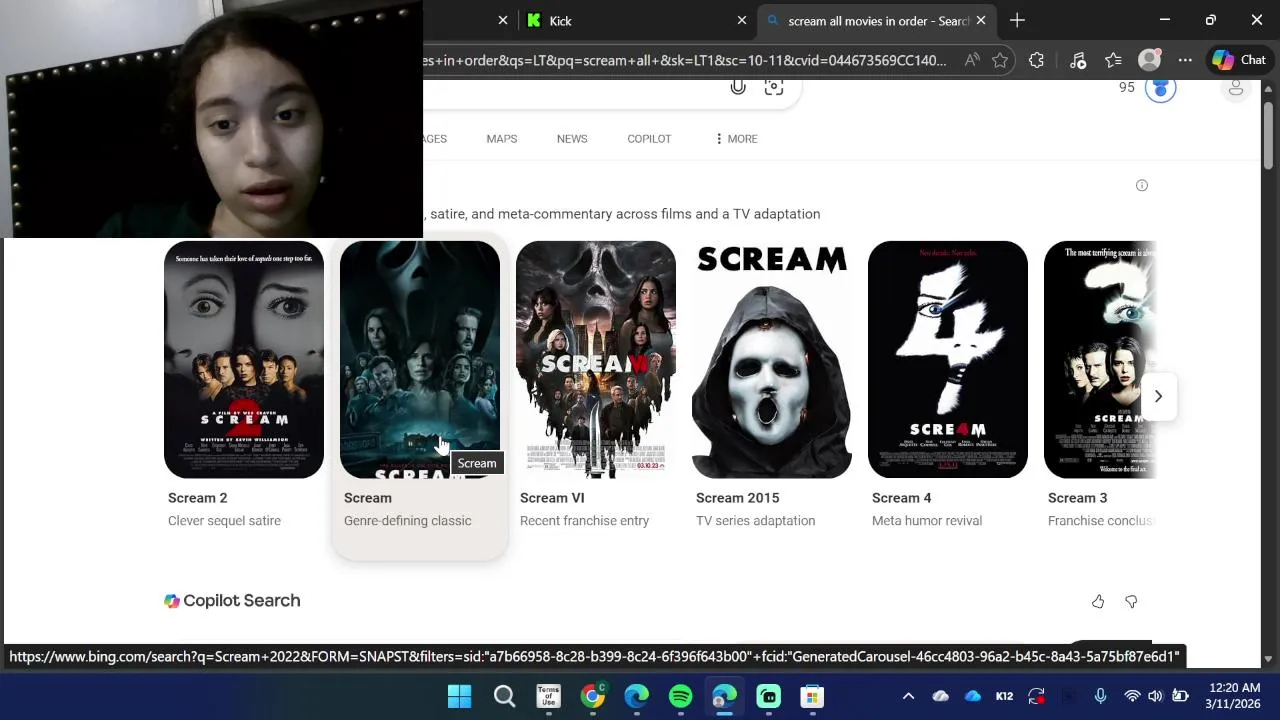This screenshot has width=1280, height=720.
Task: Click 'Clever sequel satire' caption
Action: [224, 521]
